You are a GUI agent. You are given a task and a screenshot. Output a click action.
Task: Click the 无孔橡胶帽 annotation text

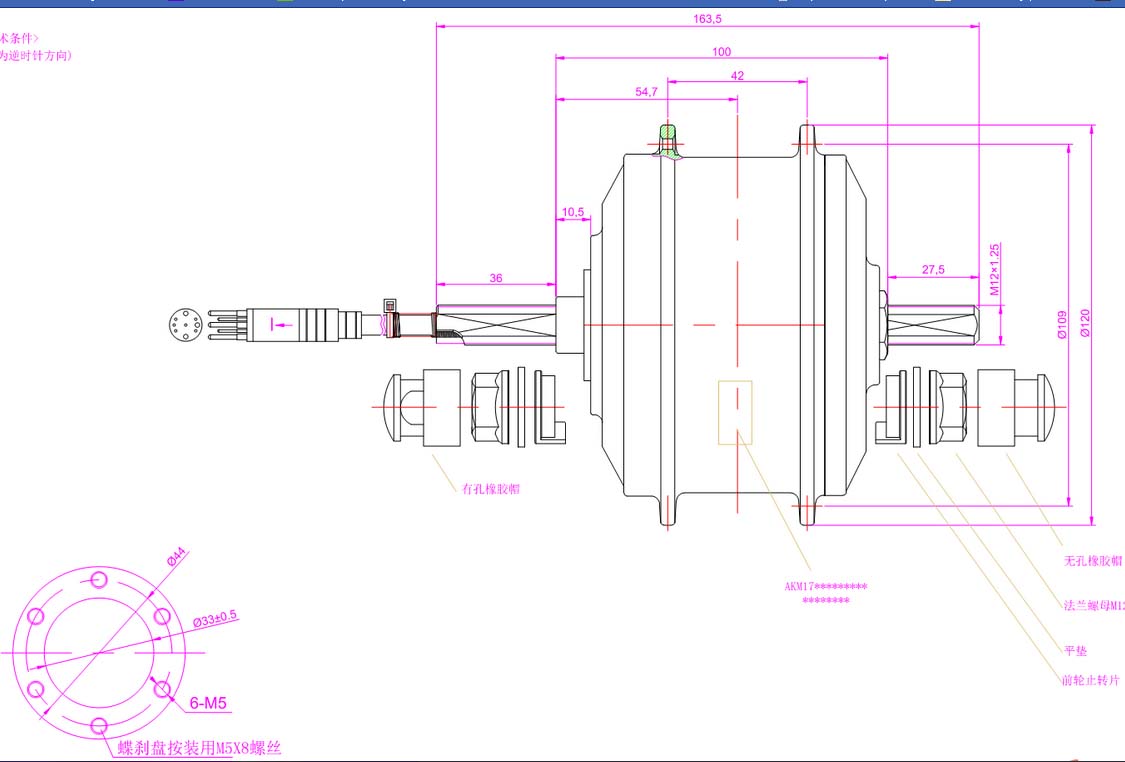1092,561
